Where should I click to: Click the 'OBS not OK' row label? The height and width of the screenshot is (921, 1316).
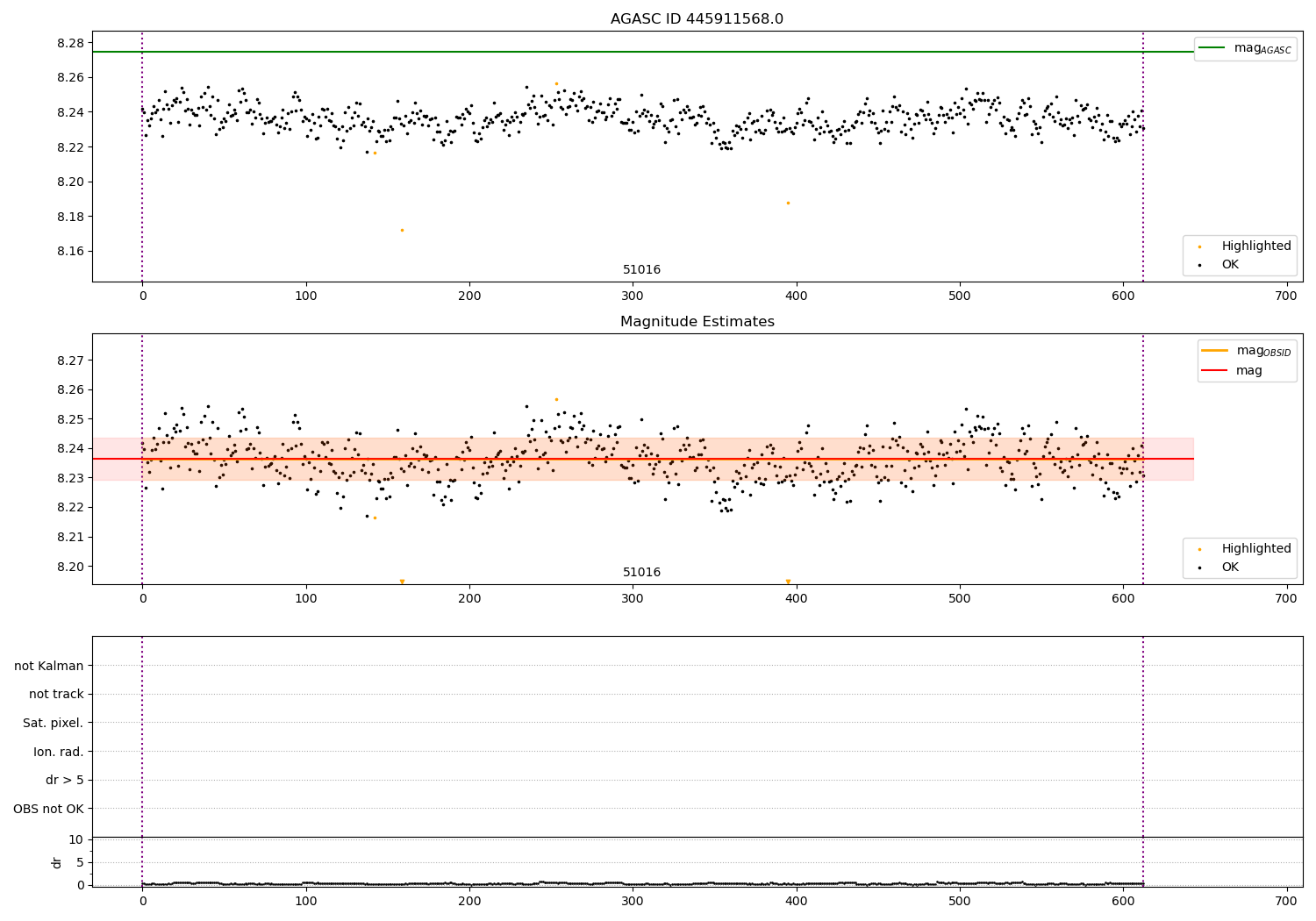click(48, 810)
